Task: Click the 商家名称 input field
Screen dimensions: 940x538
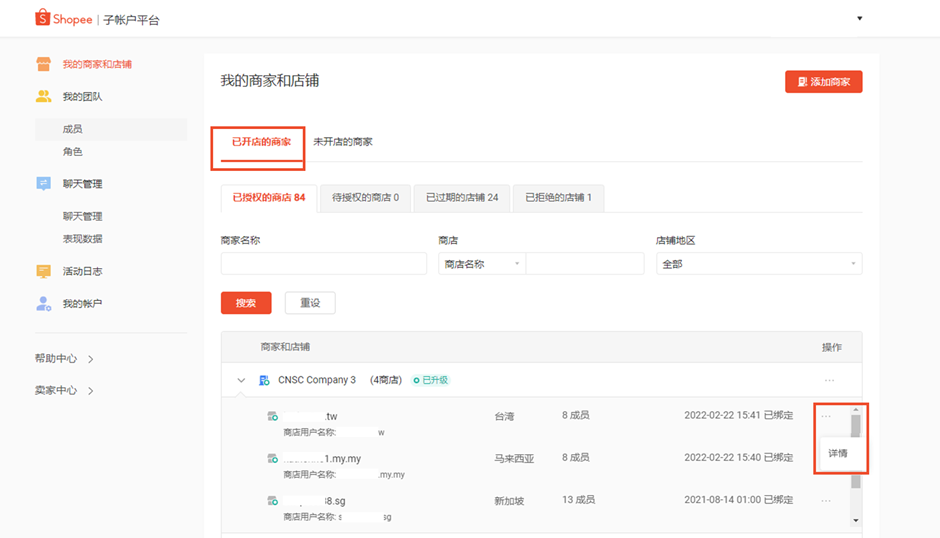Action: 323,264
